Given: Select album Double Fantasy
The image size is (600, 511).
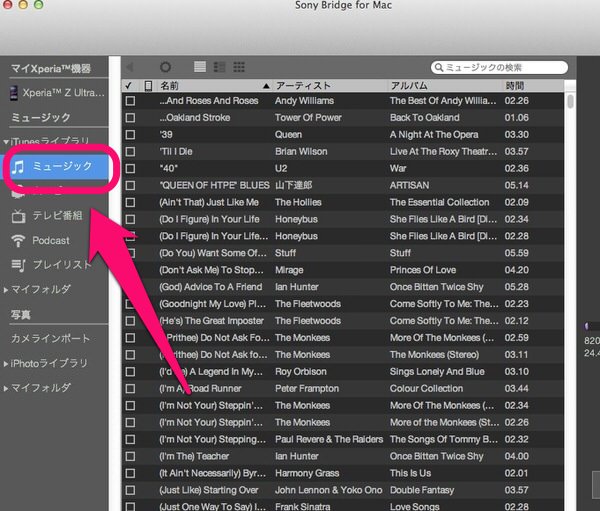Looking at the screenshot, I should (422, 490).
